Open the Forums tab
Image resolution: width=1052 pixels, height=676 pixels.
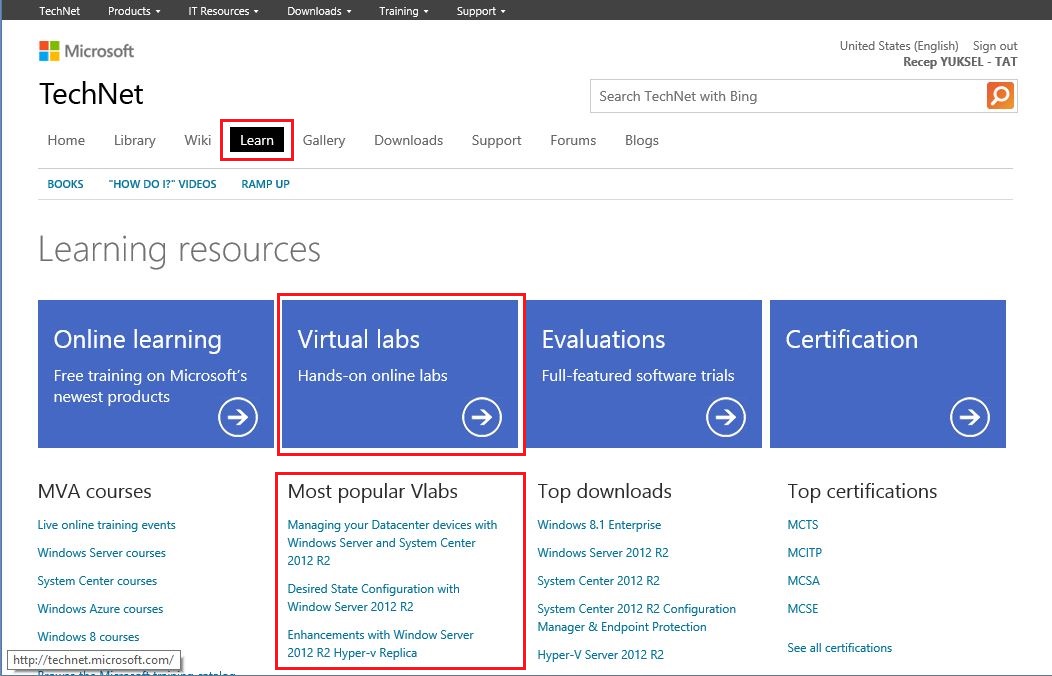(x=573, y=140)
